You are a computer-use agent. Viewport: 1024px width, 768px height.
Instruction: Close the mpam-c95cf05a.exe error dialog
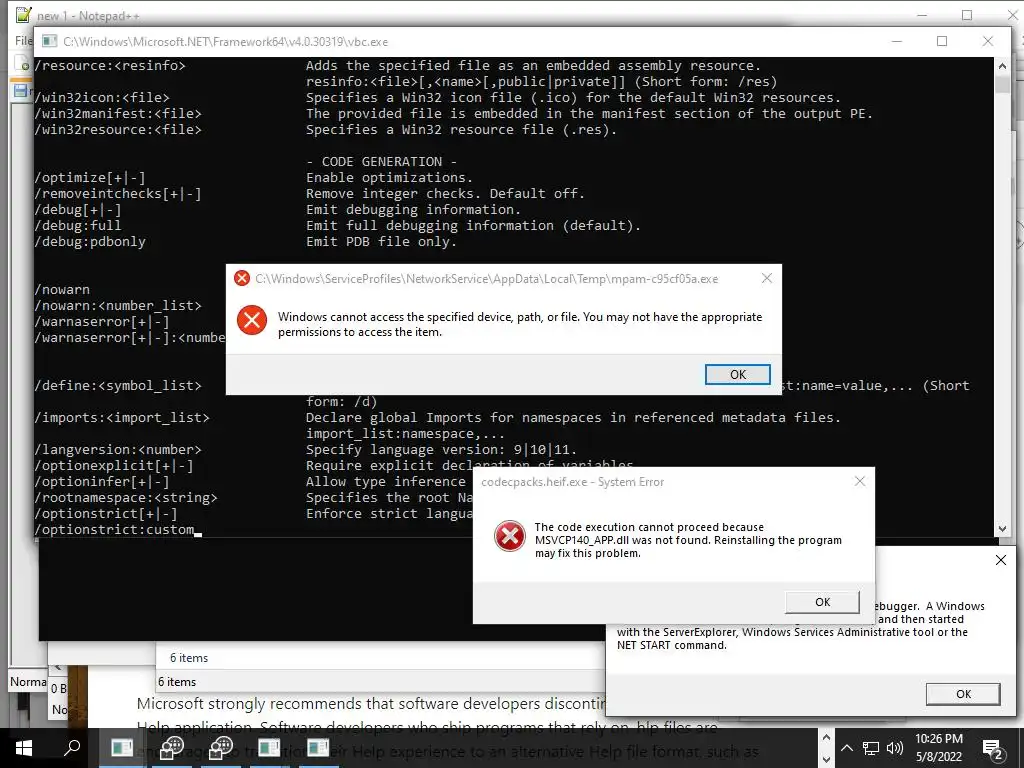tap(767, 278)
